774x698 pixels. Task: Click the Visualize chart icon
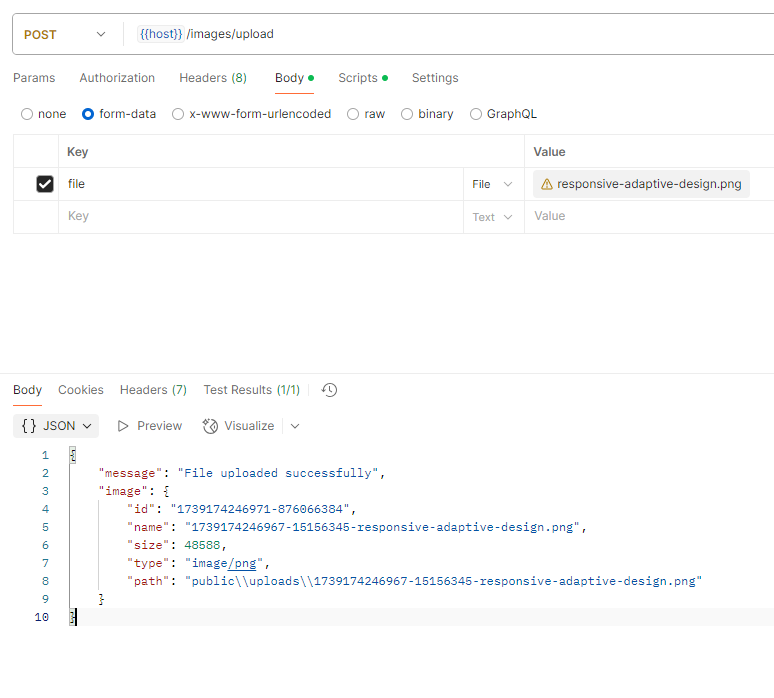click(x=210, y=426)
